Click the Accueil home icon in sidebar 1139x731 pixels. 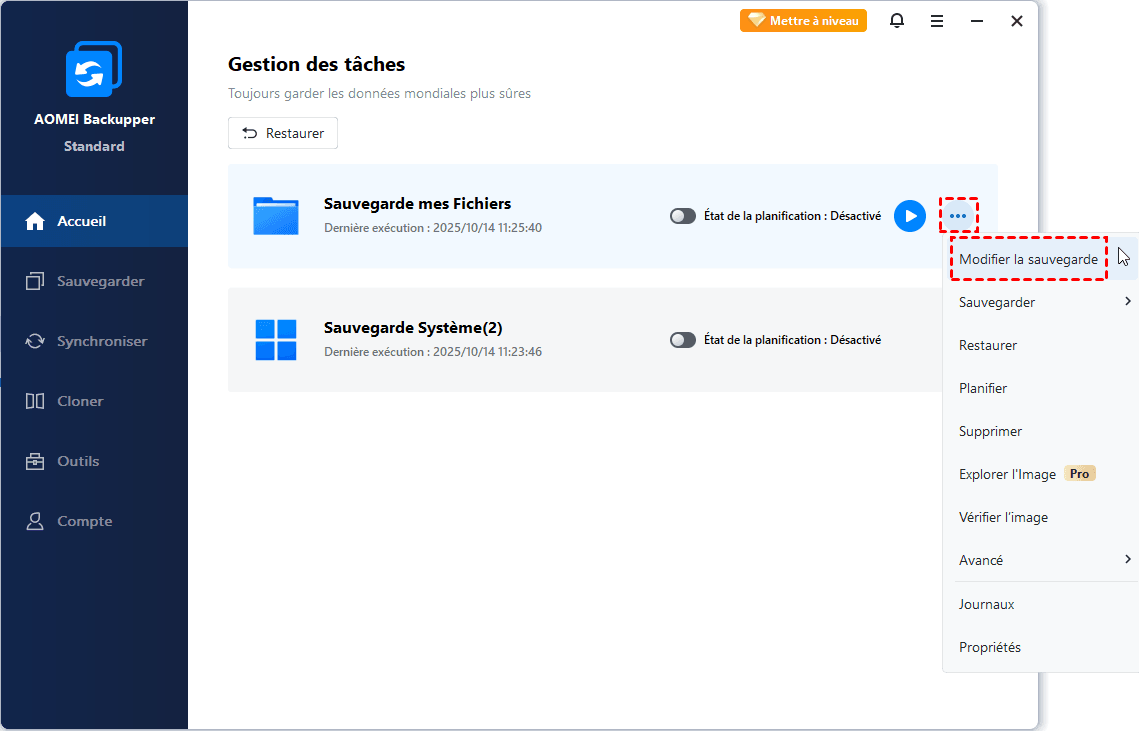click(x=35, y=221)
